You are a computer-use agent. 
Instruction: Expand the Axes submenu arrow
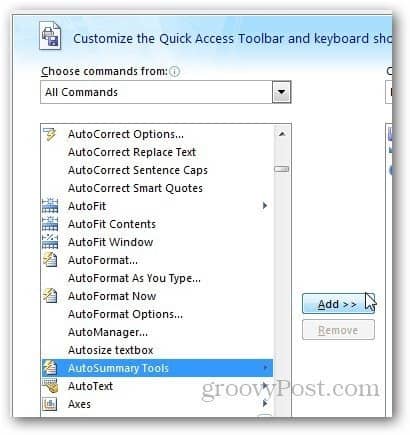[x=265, y=404]
